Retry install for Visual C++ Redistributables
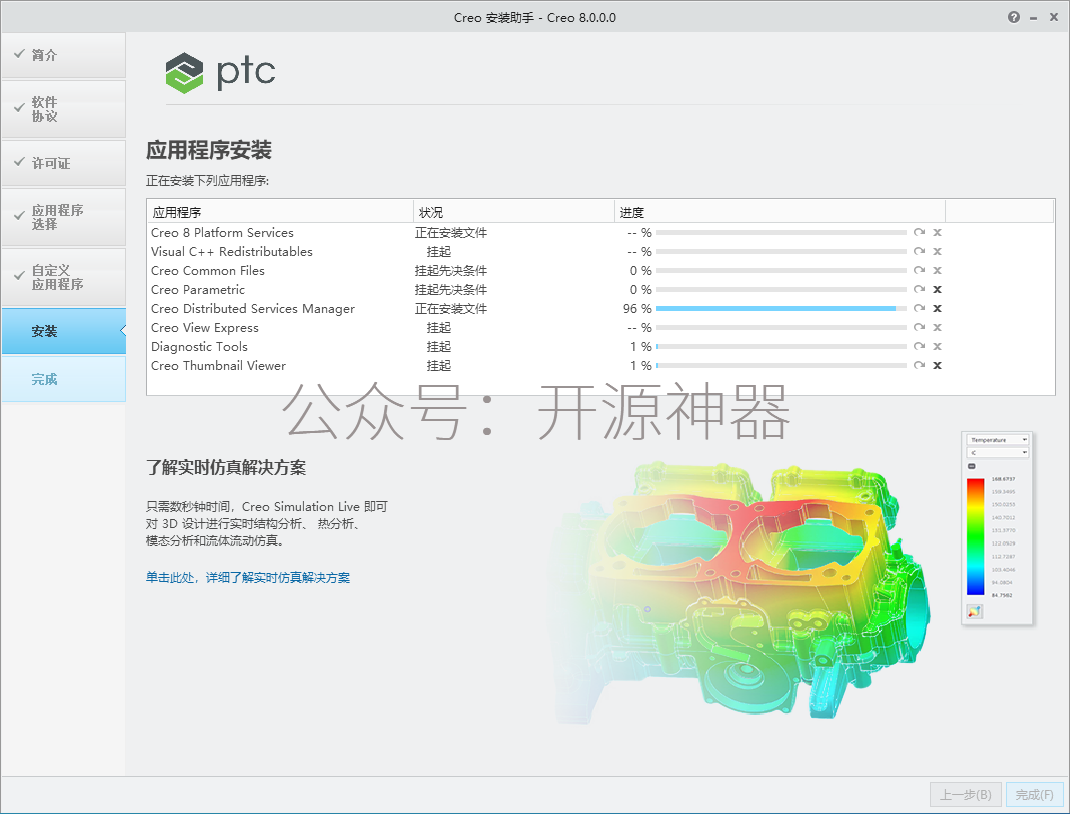Image resolution: width=1070 pixels, height=814 pixels. point(919,252)
